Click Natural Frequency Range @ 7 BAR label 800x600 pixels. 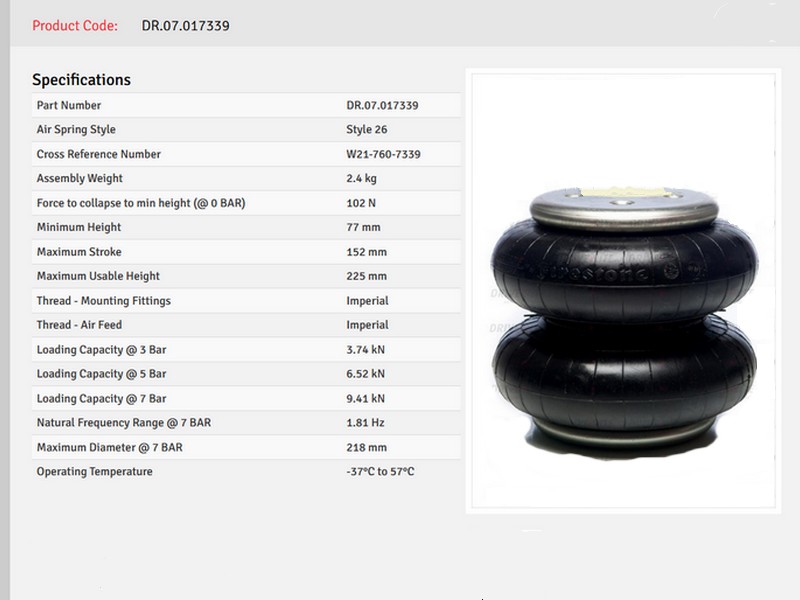[x=124, y=422]
